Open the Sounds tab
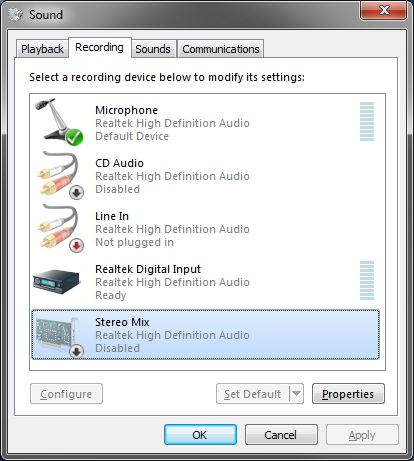Viewport: 414px width, 461px height. pyautogui.click(x=153, y=49)
